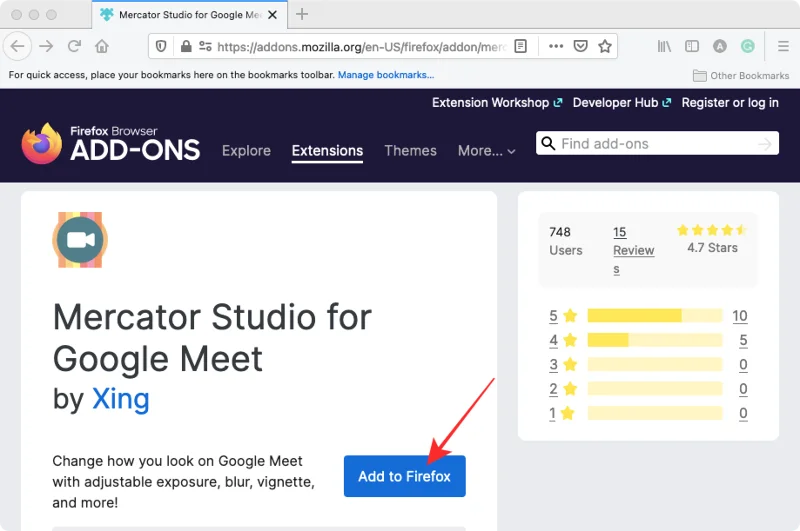Screen dimensions: 800x531
Task: Open page actions three-dot menu
Action: [x=556, y=46]
